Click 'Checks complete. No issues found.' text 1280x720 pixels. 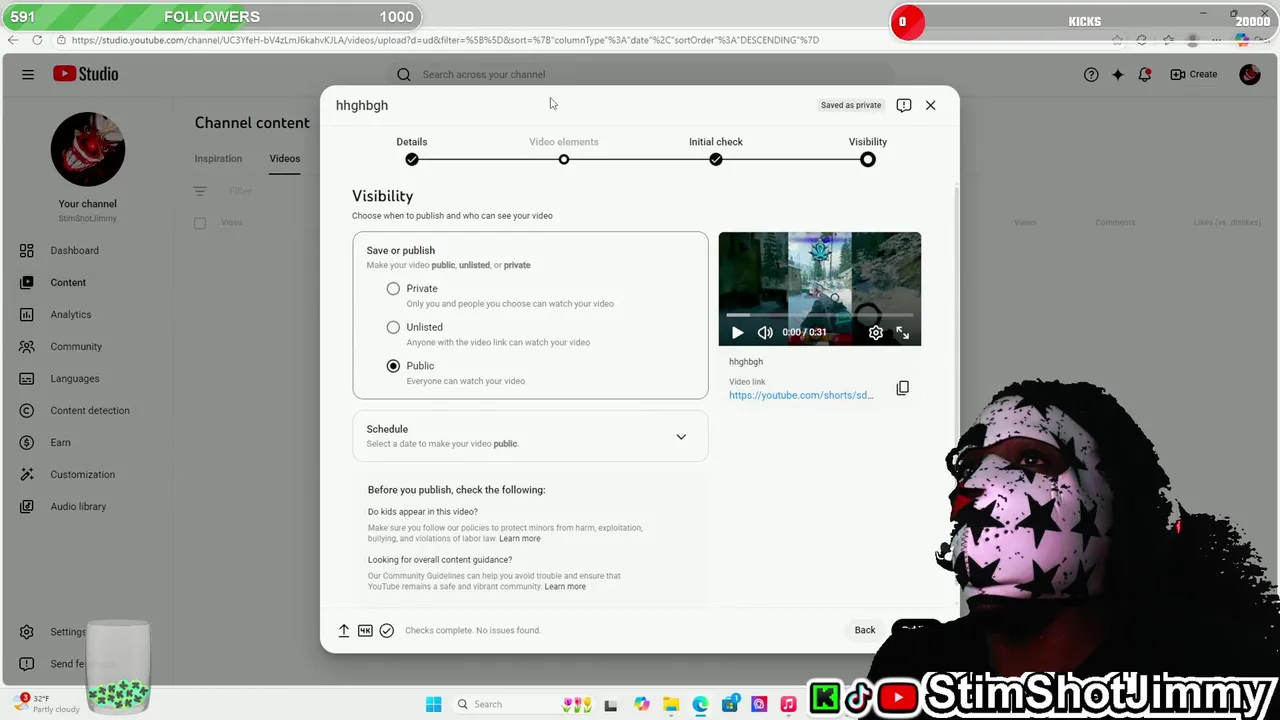coord(473,630)
